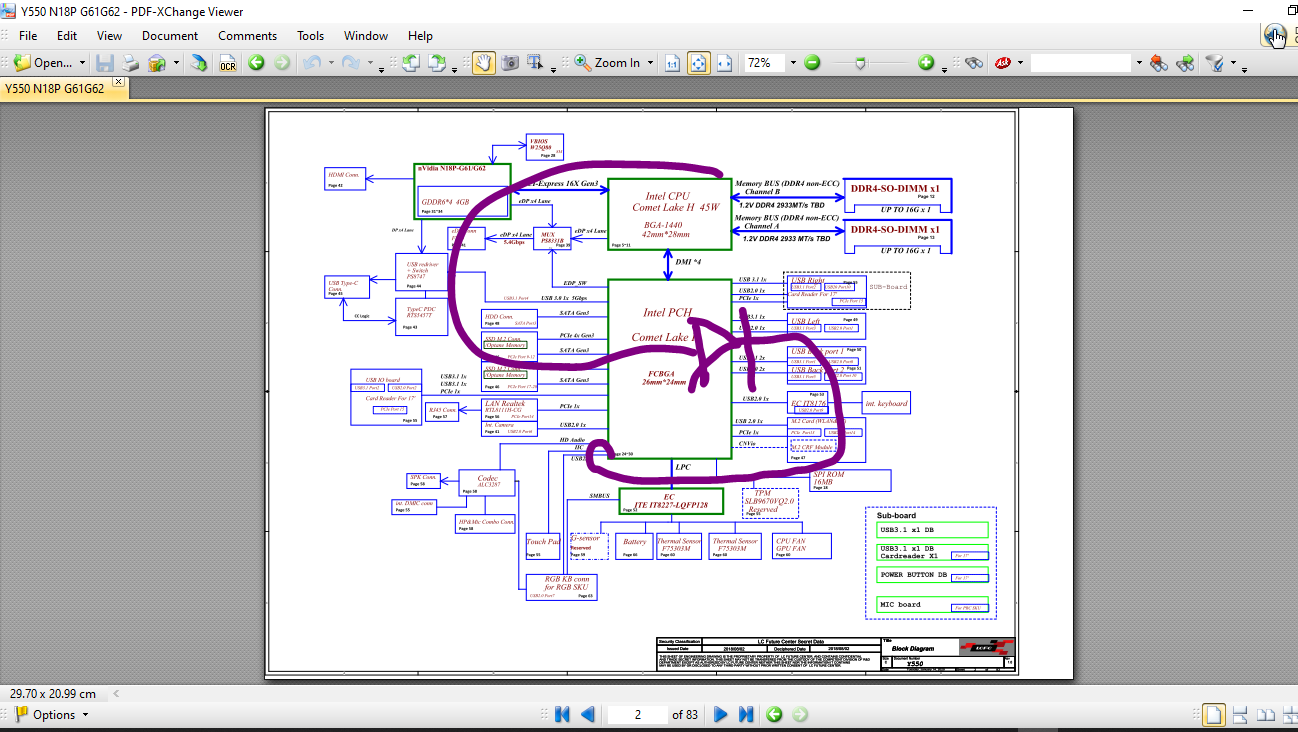Click the globe icon in the top-right corner
Screen dimensions: 1298x732
(1275, 36)
